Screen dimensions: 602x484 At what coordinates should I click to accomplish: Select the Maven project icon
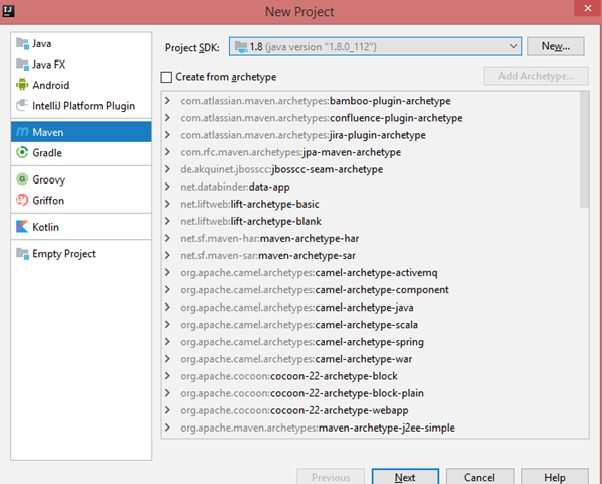22,132
